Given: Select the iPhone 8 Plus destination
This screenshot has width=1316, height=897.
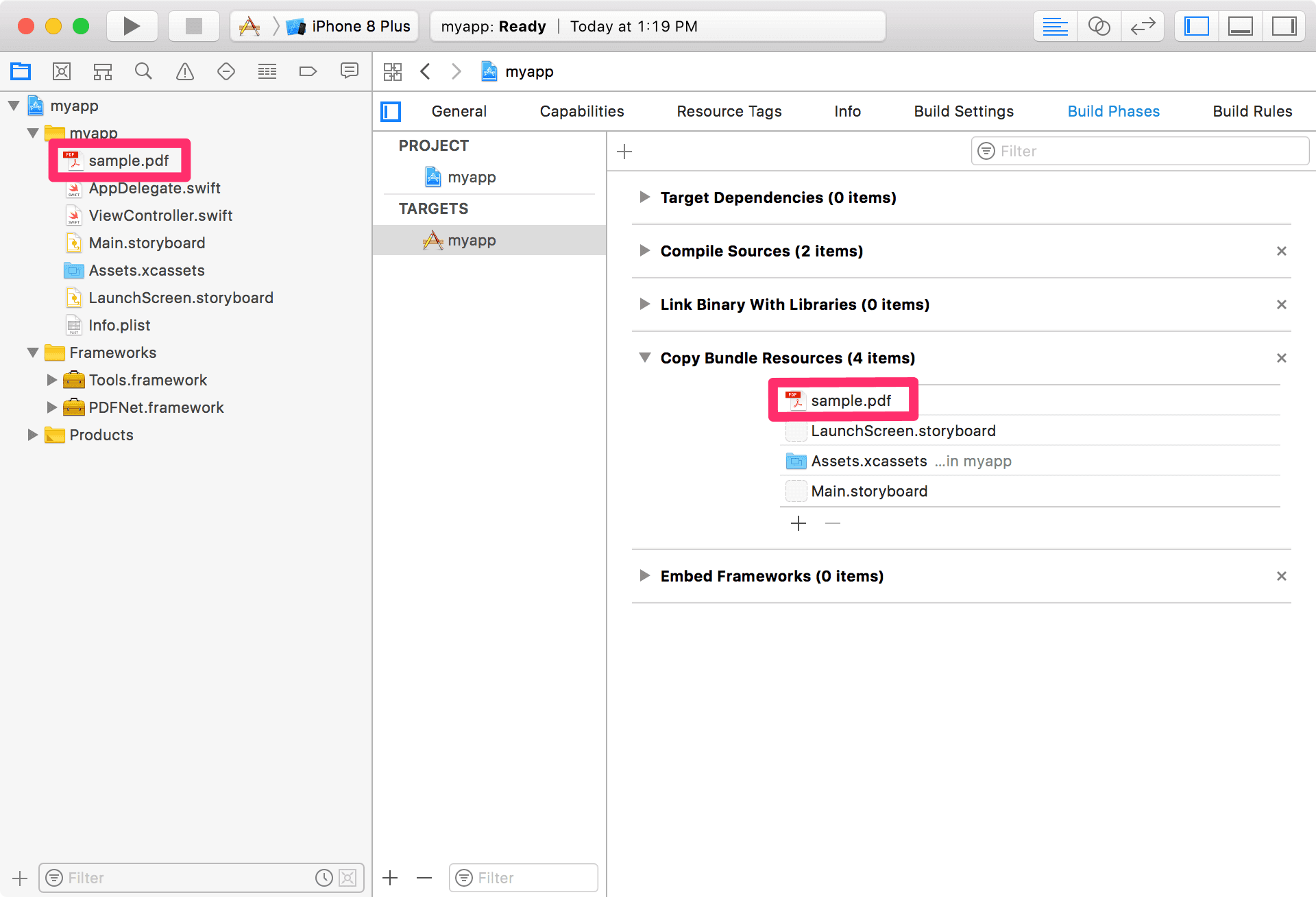Looking at the screenshot, I should [360, 26].
